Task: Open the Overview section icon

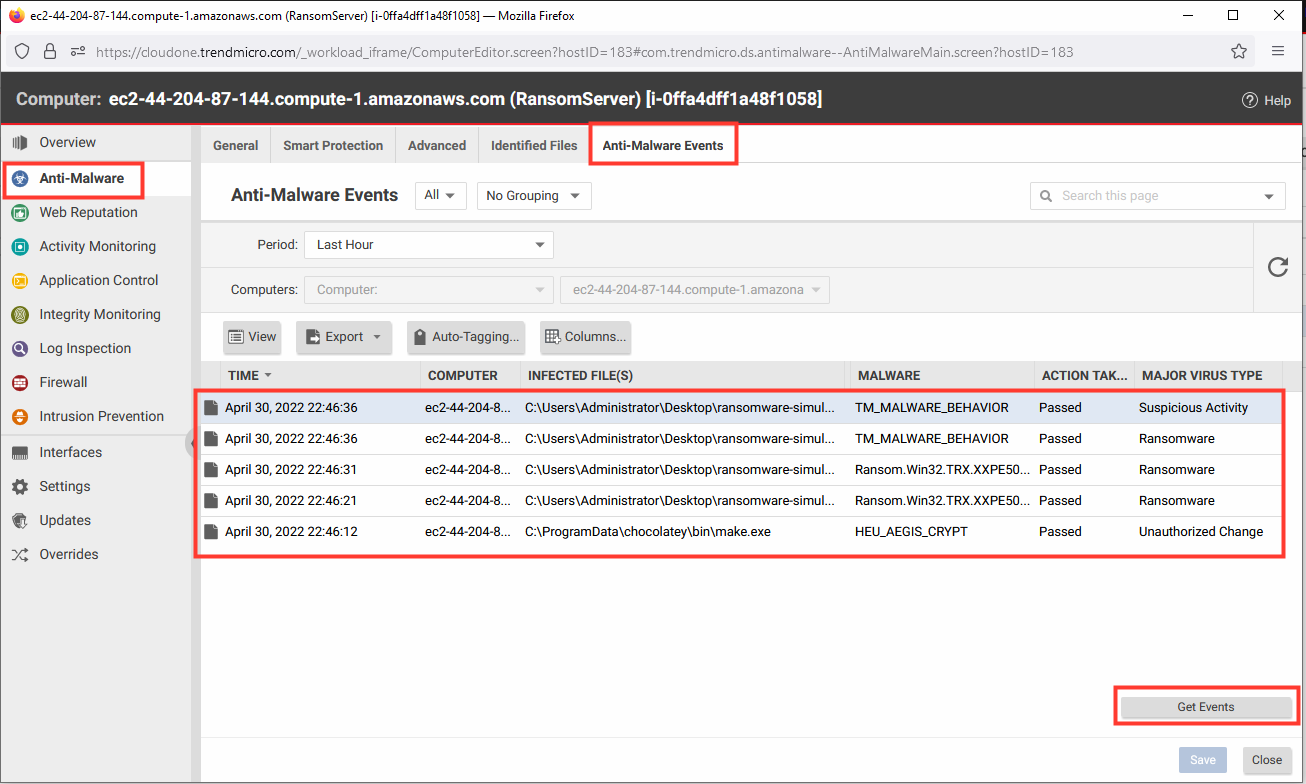Action: 20,143
